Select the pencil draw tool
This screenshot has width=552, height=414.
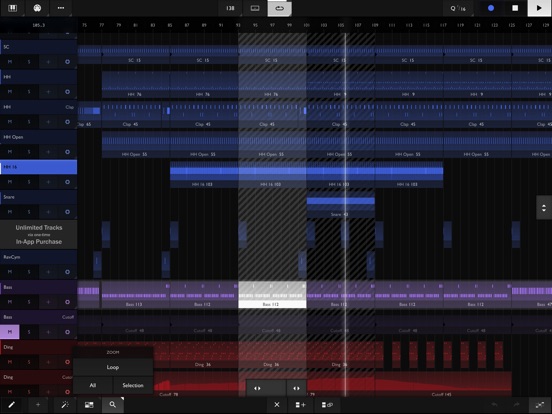11,405
